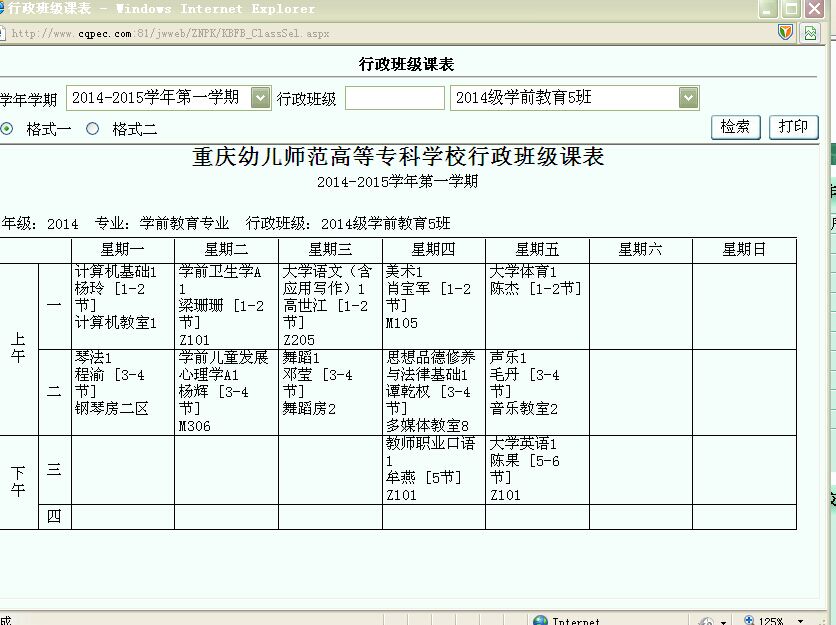Click the 计算机基础1 course cell
Screen dimensions: 836x625
point(123,306)
